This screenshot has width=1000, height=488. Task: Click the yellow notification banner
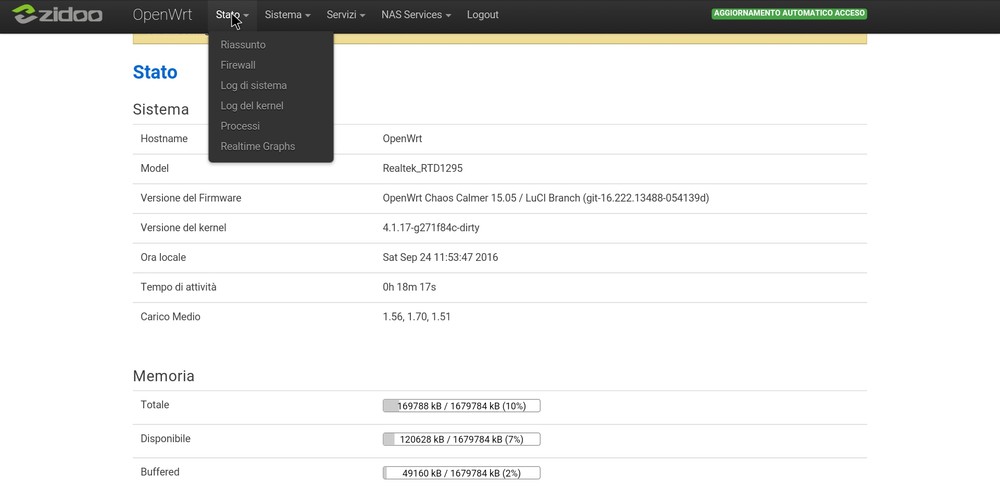coord(600,39)
